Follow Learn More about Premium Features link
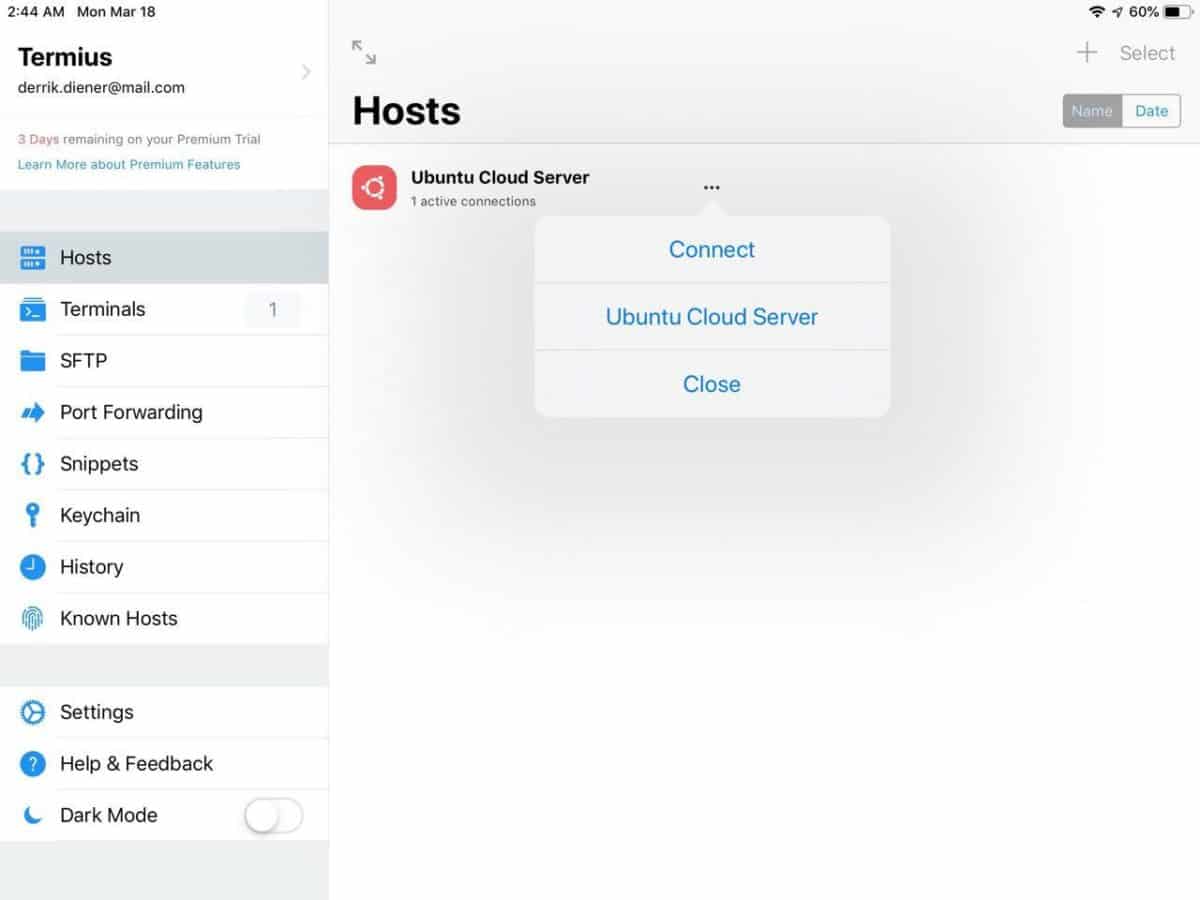This screenshot has height=900, width=1200. 129,164
